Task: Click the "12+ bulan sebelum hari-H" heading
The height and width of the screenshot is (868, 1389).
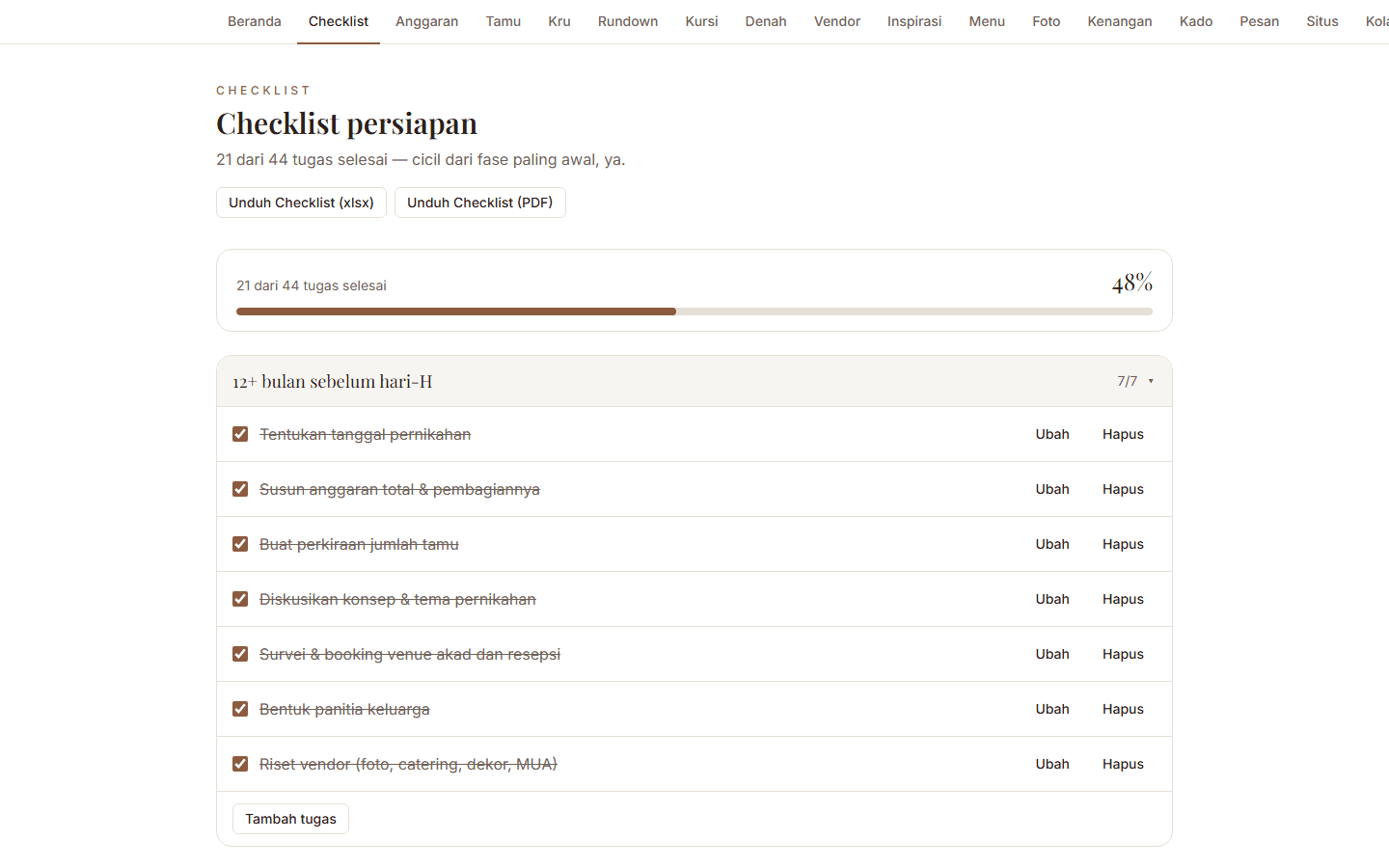Action: point(333,381)
